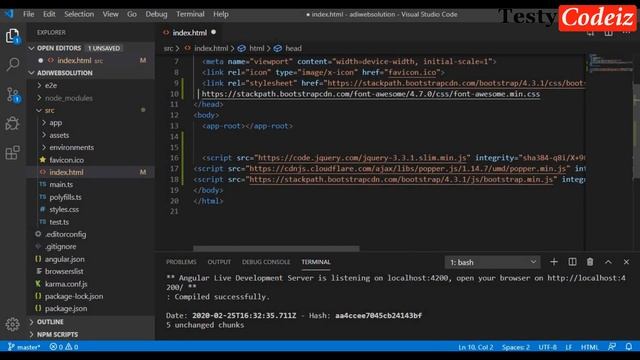Open polyfills.ts file

pyautogui.click(x=65, y=197)
